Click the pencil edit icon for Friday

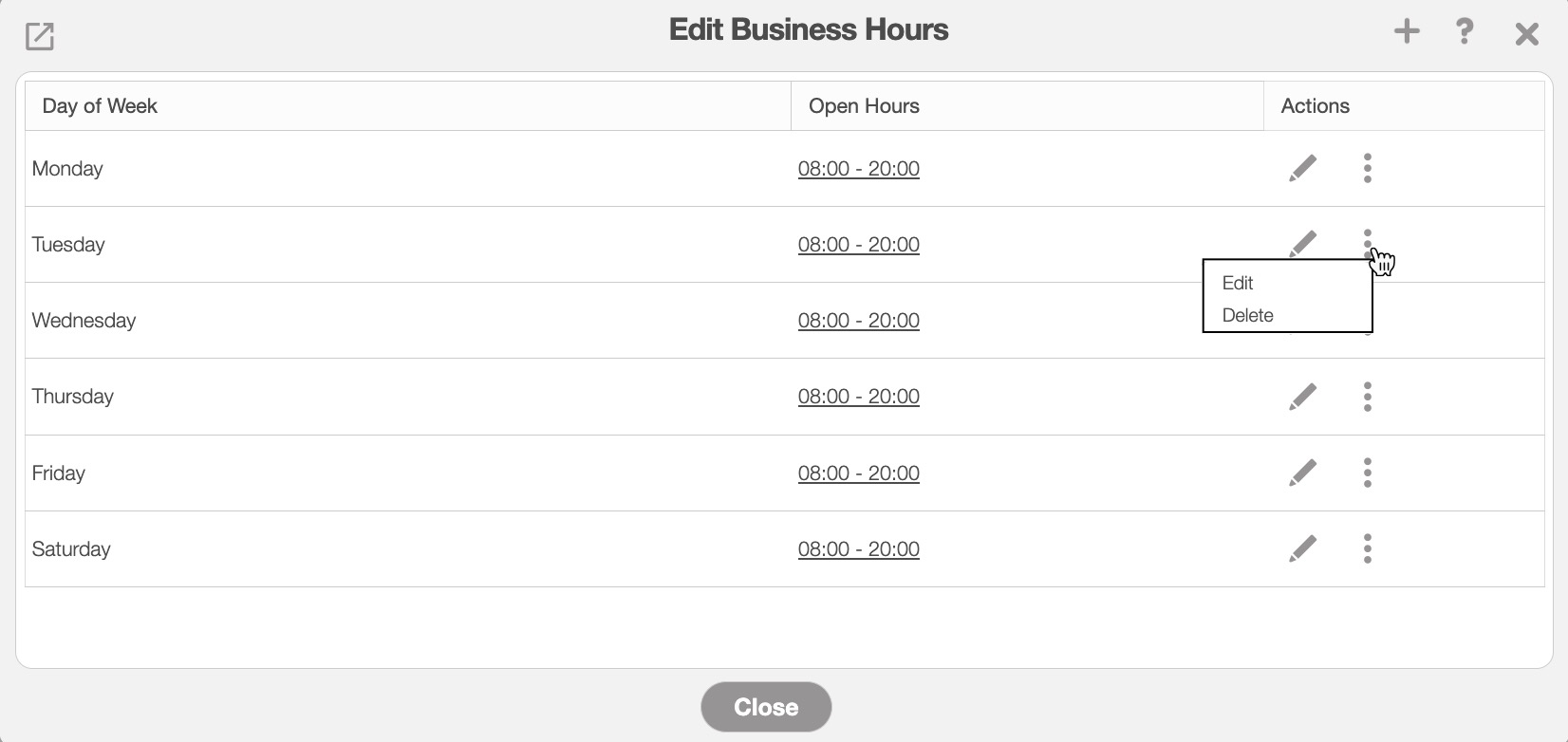pyautogui.click(x=1302, y=473)
